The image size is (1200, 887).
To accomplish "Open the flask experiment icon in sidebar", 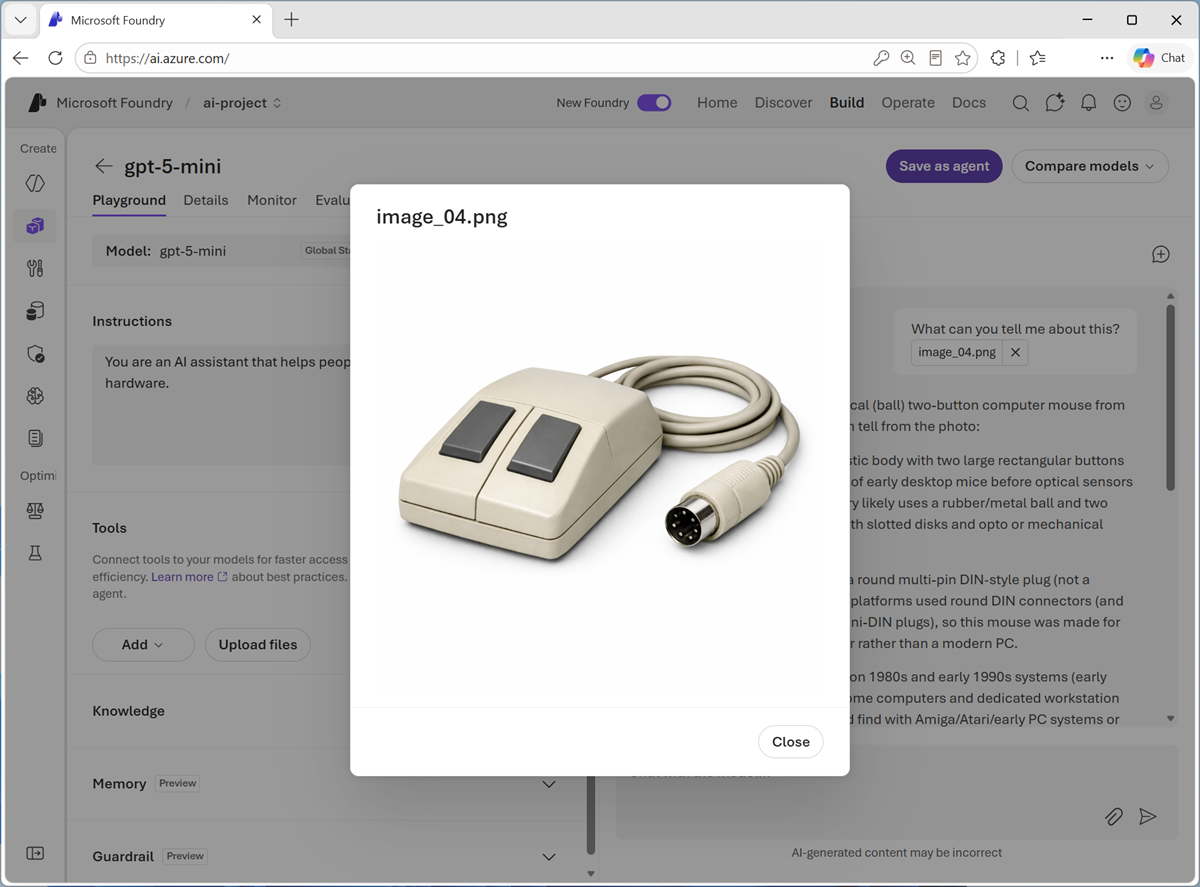I will 35,553.
